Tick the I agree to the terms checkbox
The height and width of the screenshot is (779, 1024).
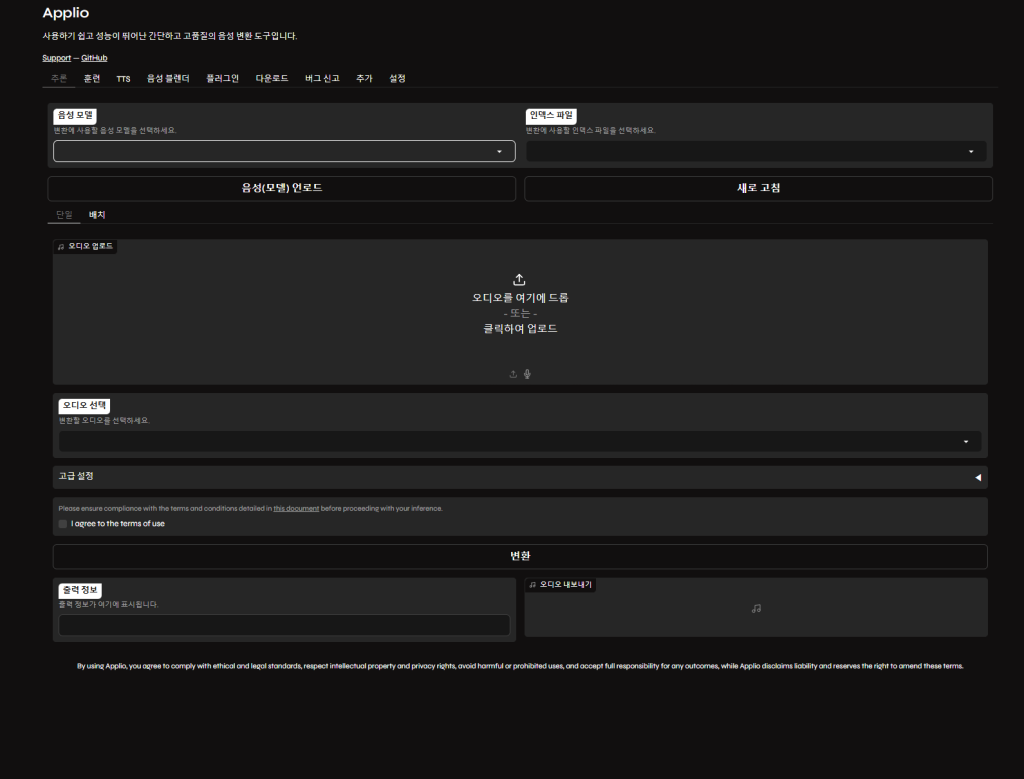[x=63, y=524]
